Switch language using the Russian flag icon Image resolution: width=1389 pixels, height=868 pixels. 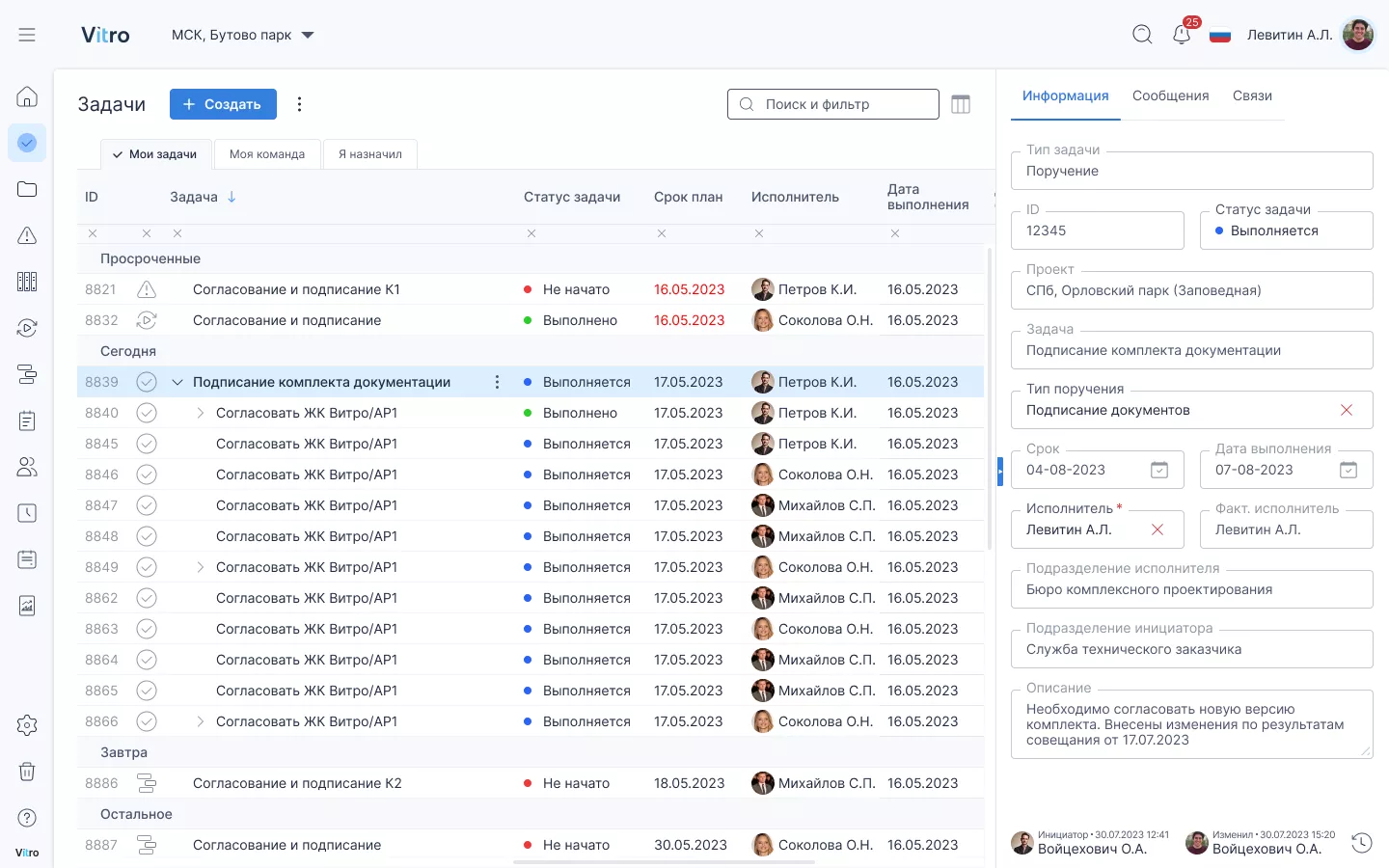[1220, 36]
